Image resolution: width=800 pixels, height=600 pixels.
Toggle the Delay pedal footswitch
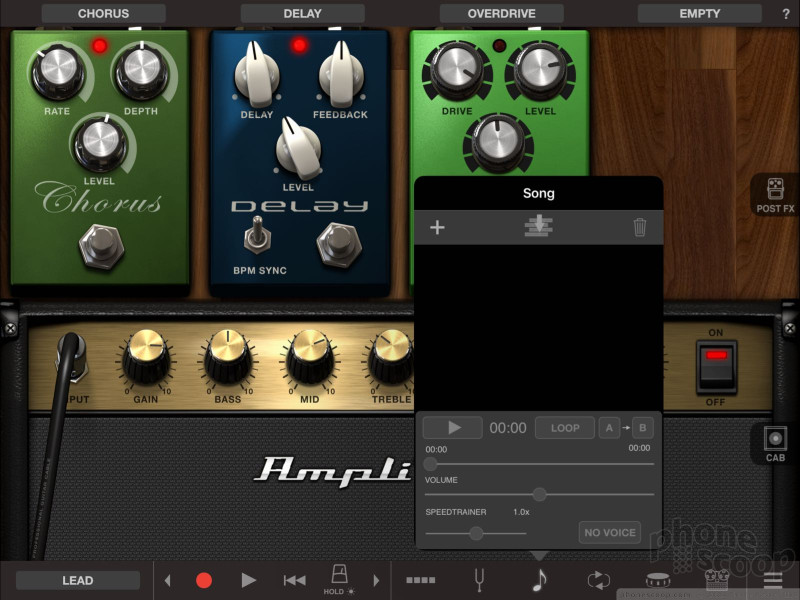(339, 245)
